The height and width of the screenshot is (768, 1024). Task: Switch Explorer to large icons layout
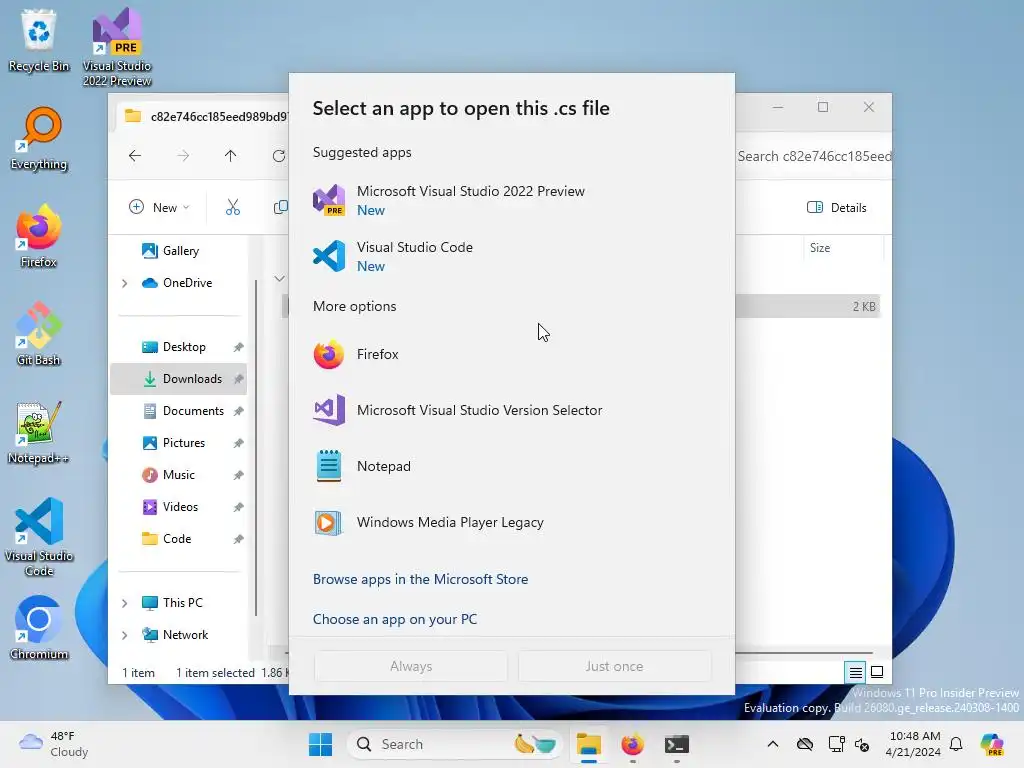(x=877, y=672)
